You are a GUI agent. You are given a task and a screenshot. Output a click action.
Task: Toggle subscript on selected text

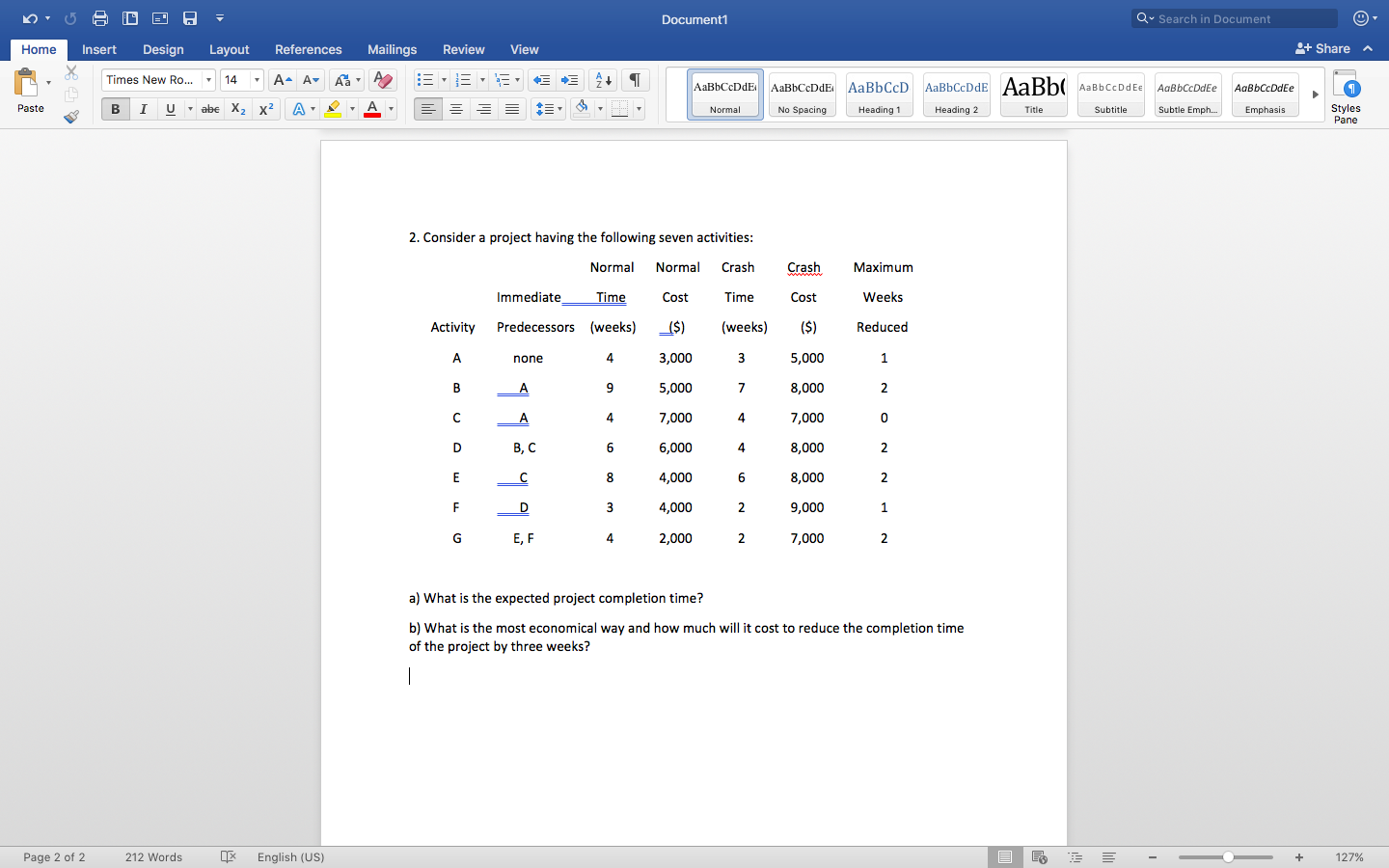(237, 109)
